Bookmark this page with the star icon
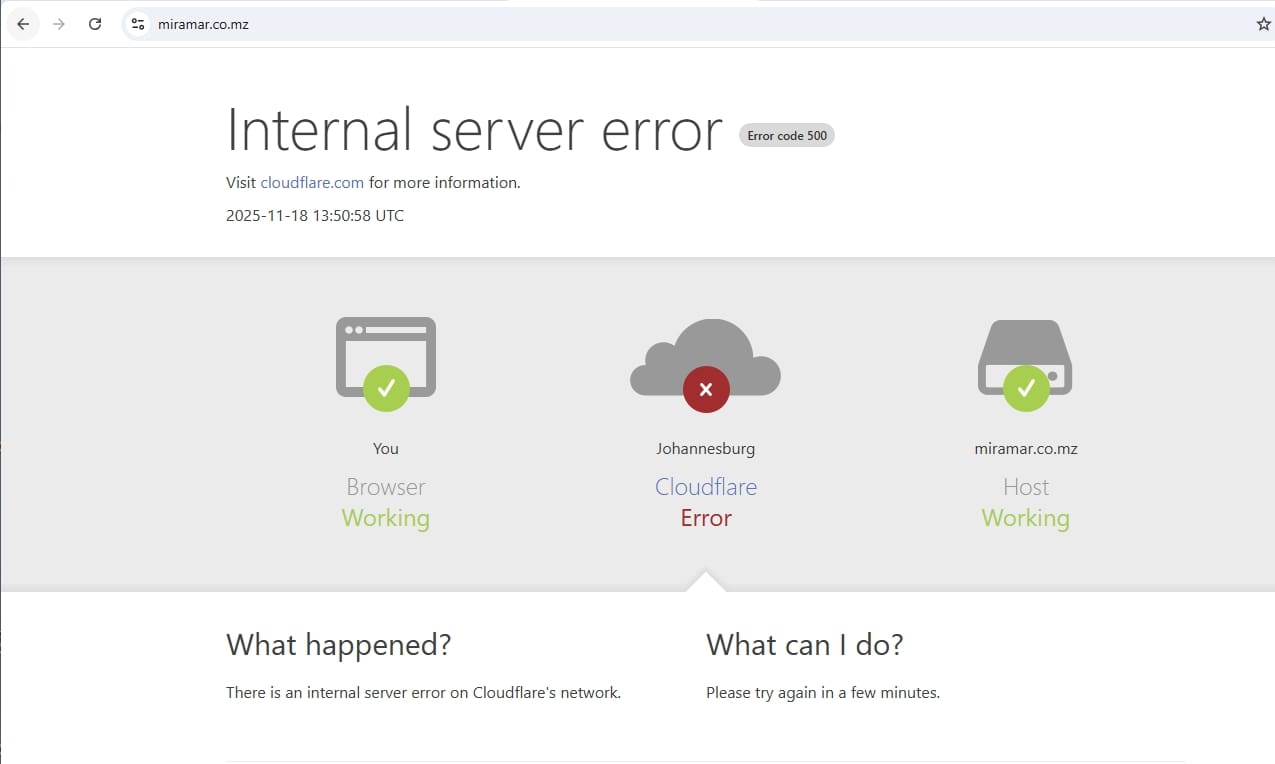The height and width of the screenshot is (764, 1275). coord(1263,24)
